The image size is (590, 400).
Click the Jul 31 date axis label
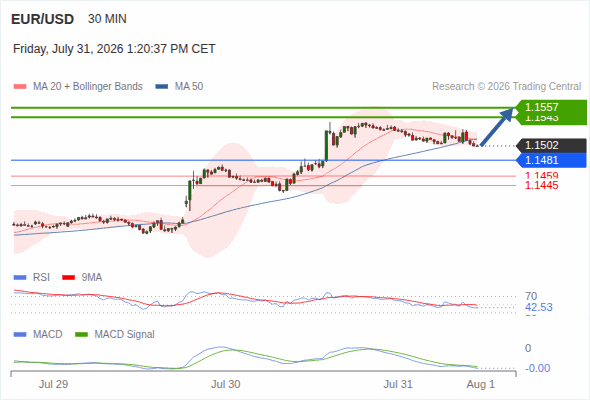(398, 385)
